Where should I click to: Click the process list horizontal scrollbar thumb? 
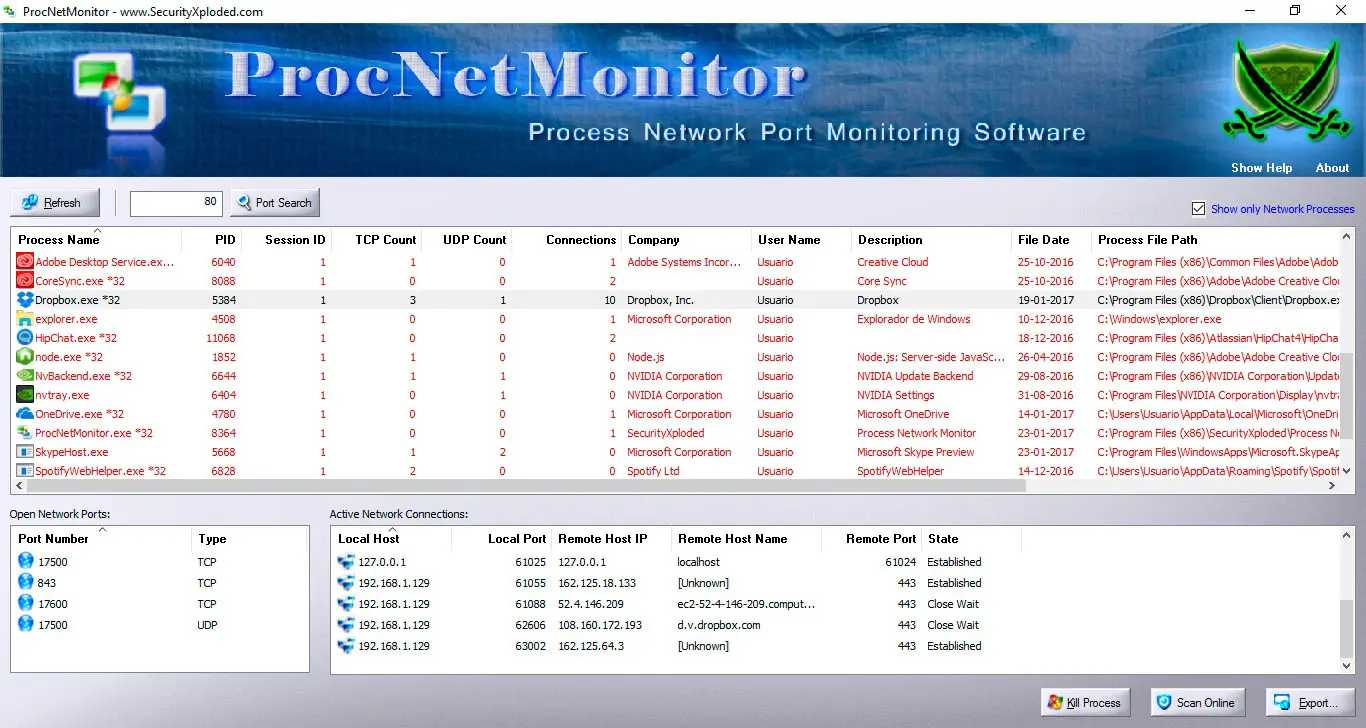tap(527, 485)
